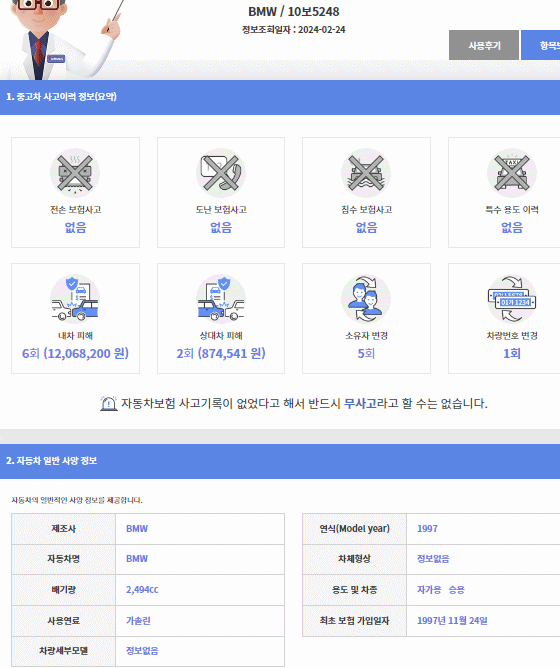The image size is (560, 668).
Task: Click the 1회 plate change count
Action: point(512,353)
